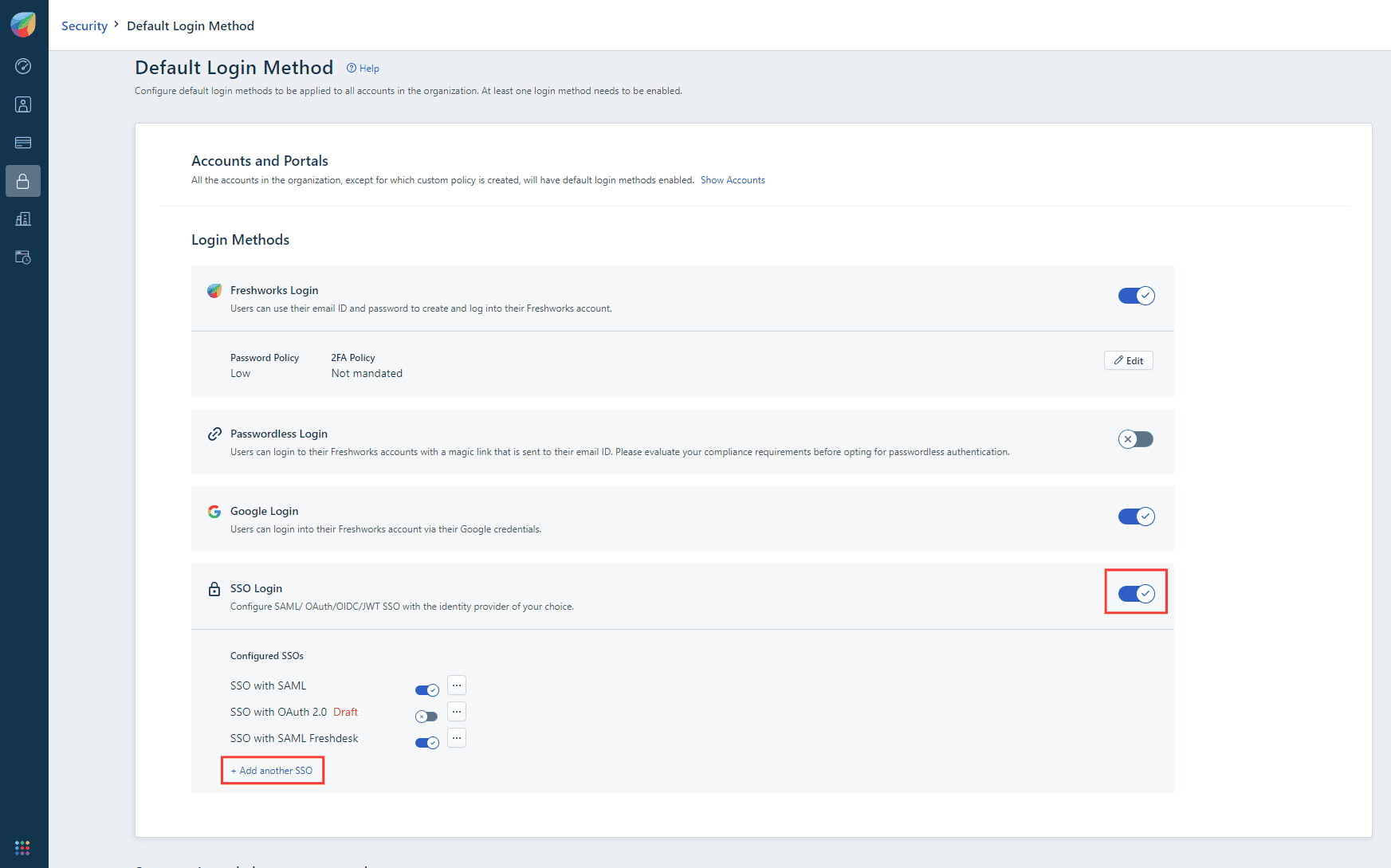
Task: Open options menu for SSO with SAML
Action: [457, 685]
